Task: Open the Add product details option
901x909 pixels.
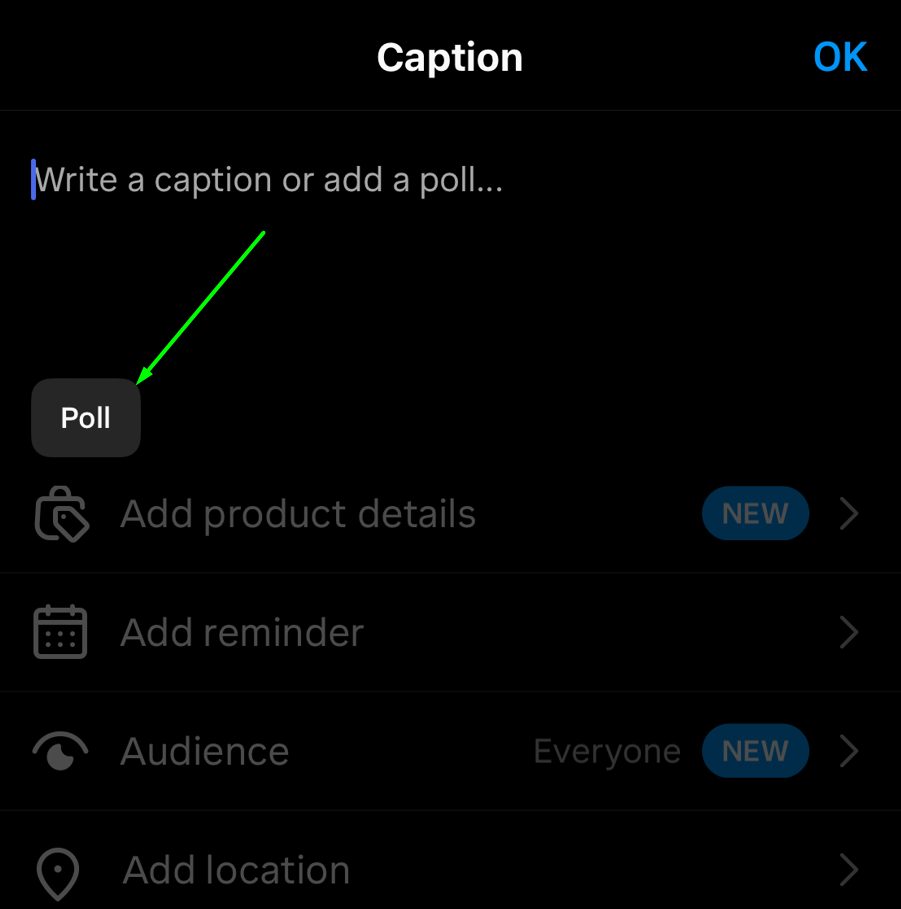Action: point(298,514)
